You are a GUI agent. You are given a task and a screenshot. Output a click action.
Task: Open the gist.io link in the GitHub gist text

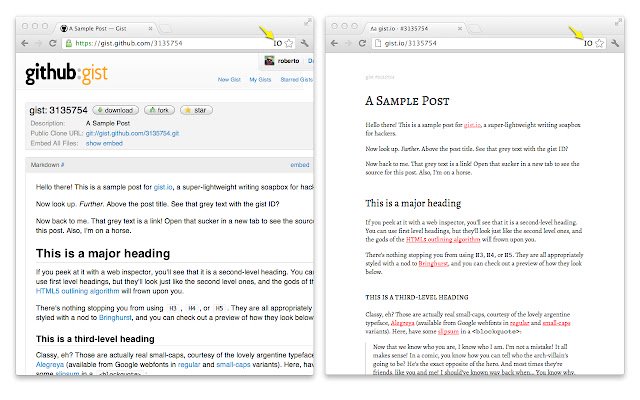coord(163,187)
